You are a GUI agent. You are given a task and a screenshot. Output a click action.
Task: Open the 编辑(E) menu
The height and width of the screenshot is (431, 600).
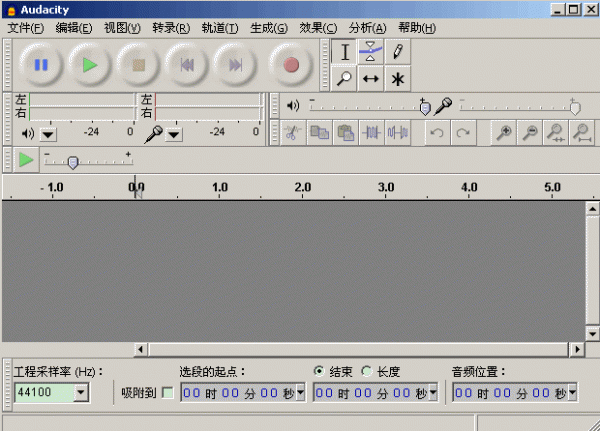click(x=74, y=28)
